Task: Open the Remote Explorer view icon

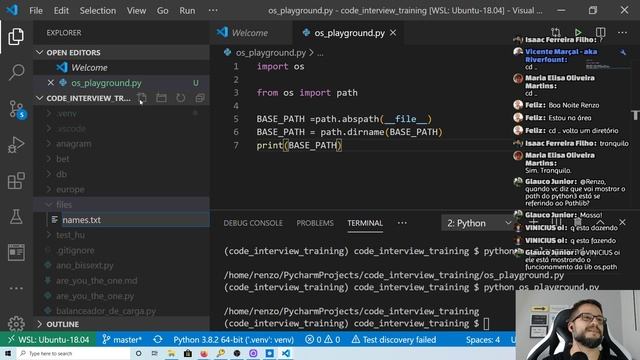Action: (16, 252)
